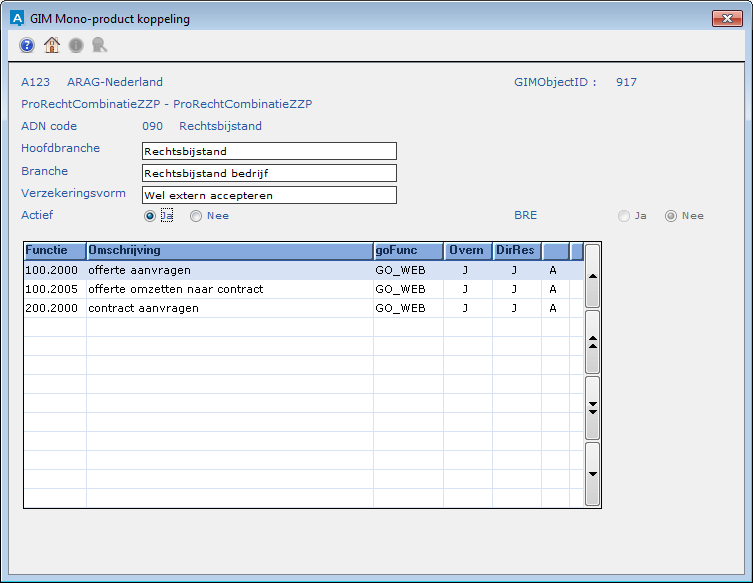Click the greyed-out info icon

click(x=75, y=45)
